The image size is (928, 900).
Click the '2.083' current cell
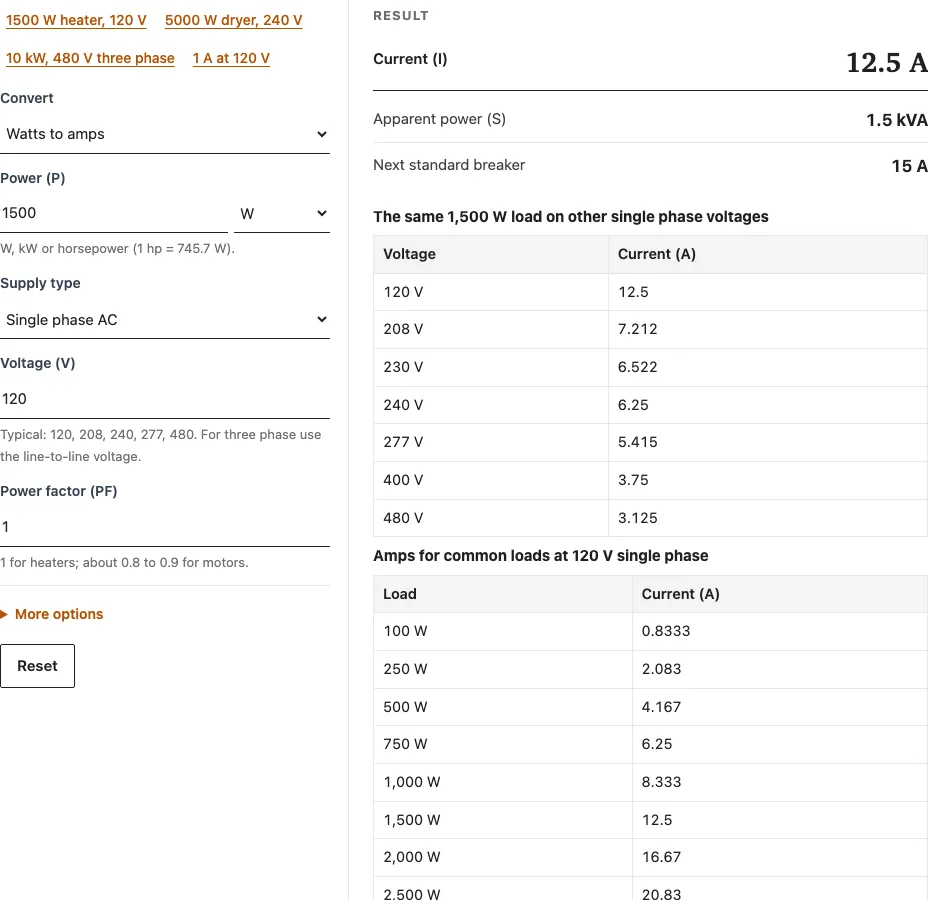[x=780, y=669]
